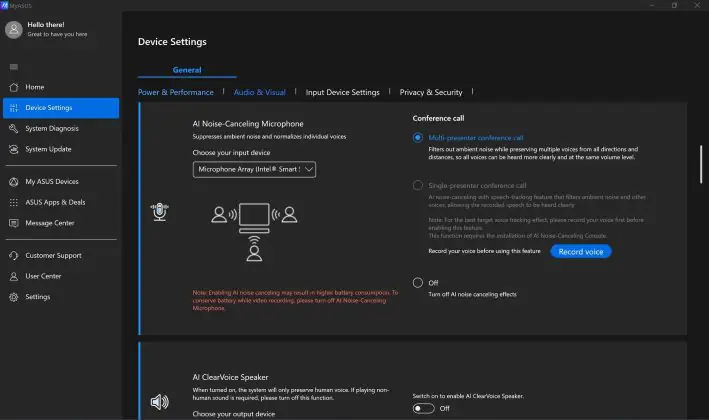
Task: Click the AI ClearVoice Speaker heading
Action: pos(230,378)
